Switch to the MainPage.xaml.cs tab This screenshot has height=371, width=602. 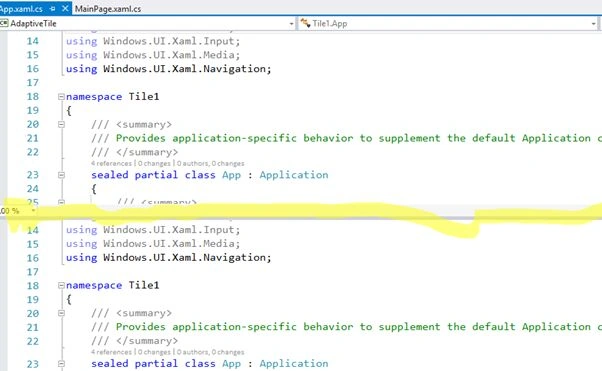108,8
